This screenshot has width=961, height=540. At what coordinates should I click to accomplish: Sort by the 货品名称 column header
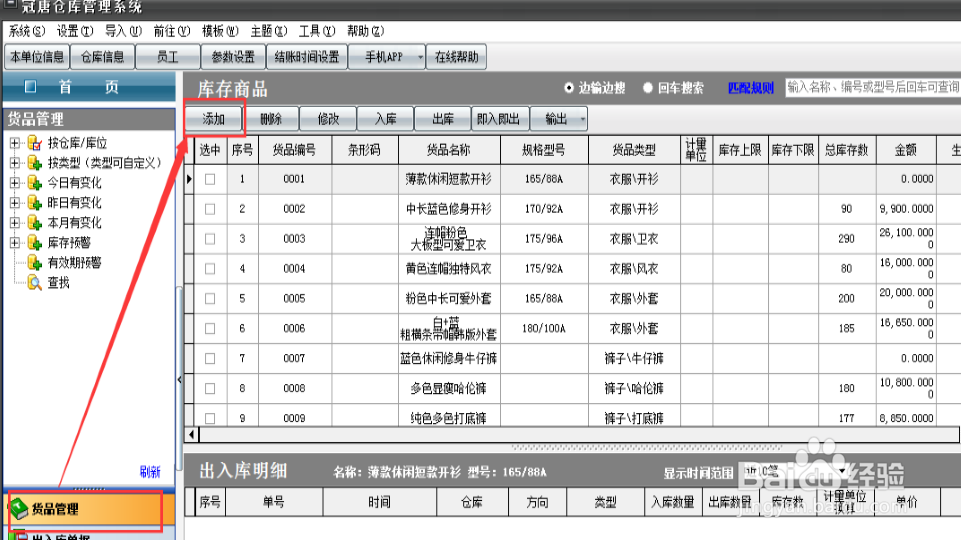pyautogui.click(x=449, y=150)
